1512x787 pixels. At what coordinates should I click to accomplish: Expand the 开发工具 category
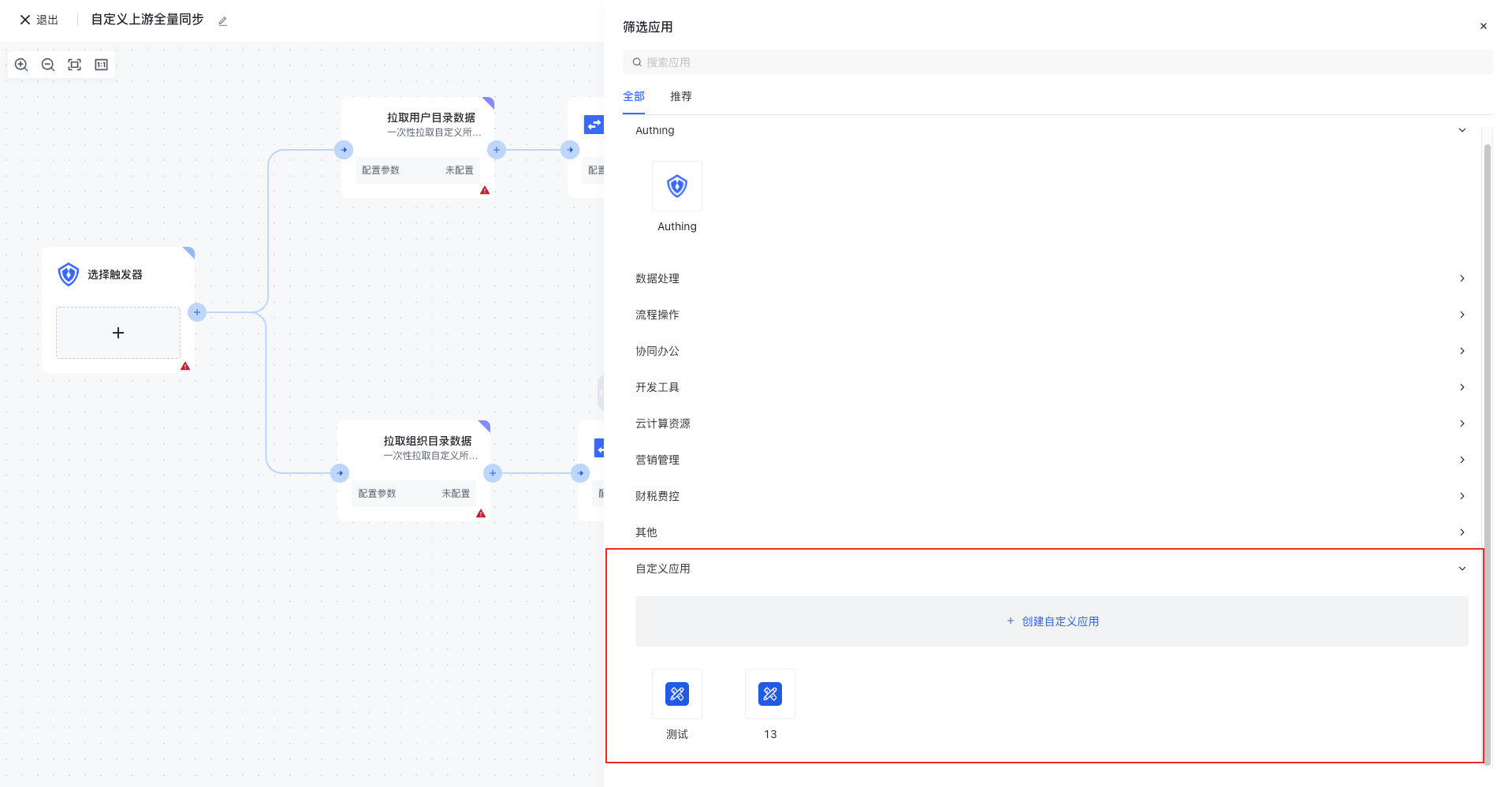1048,387
